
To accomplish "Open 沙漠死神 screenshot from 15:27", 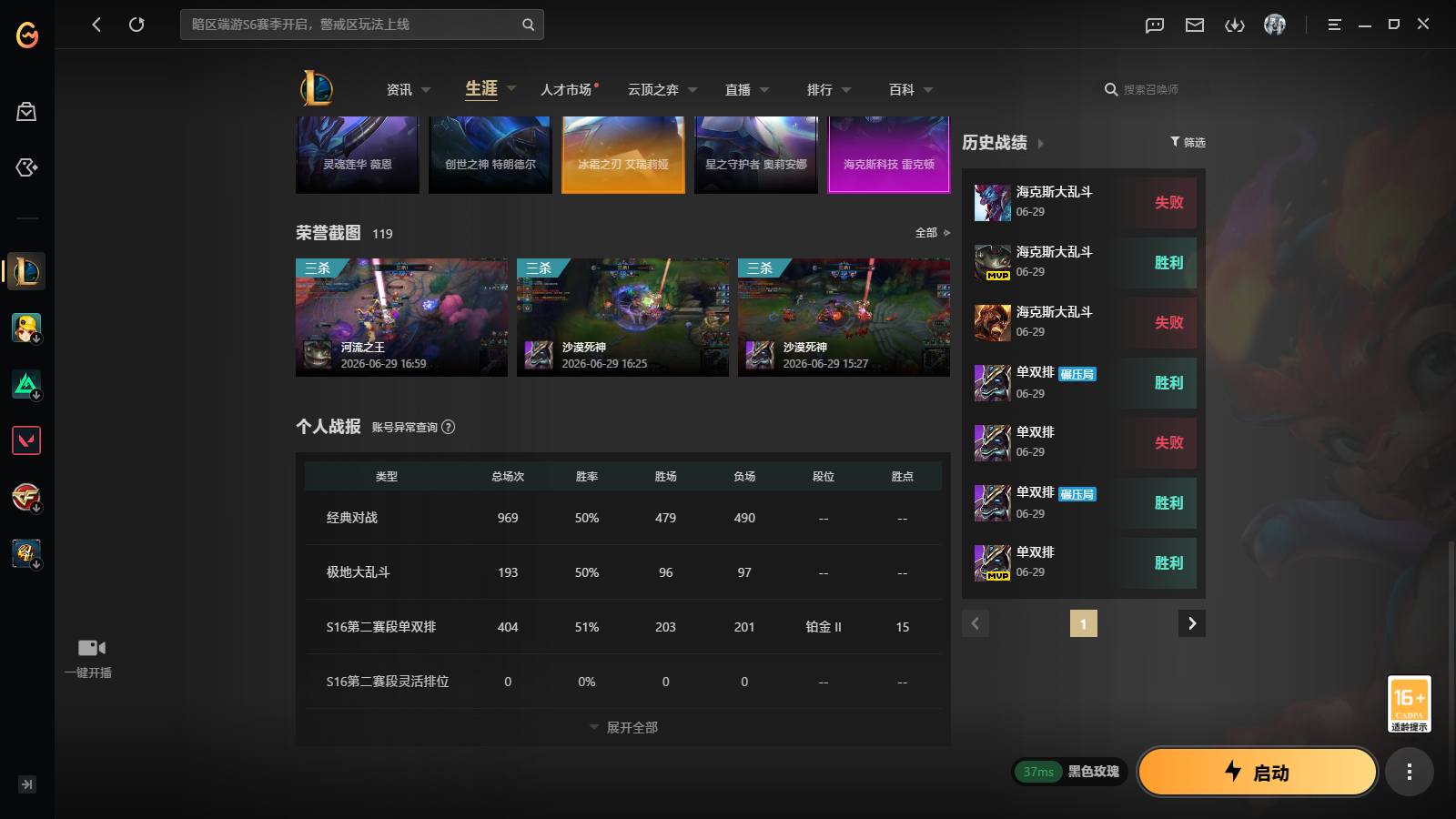I will click(x=844, y=318).
